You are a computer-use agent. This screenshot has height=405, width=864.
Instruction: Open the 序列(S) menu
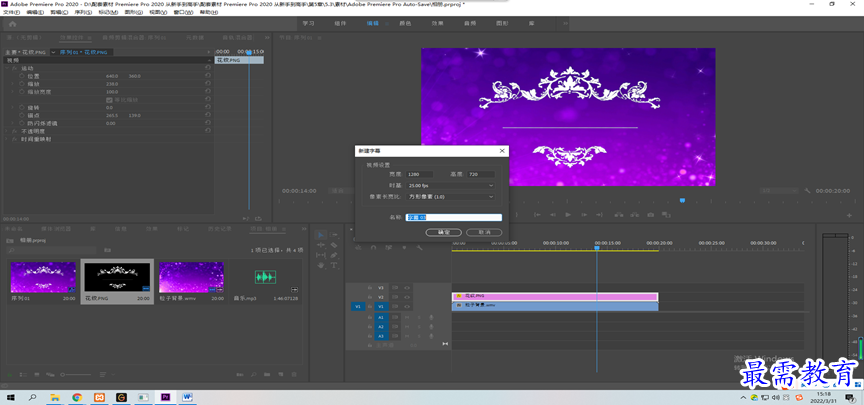83,12
